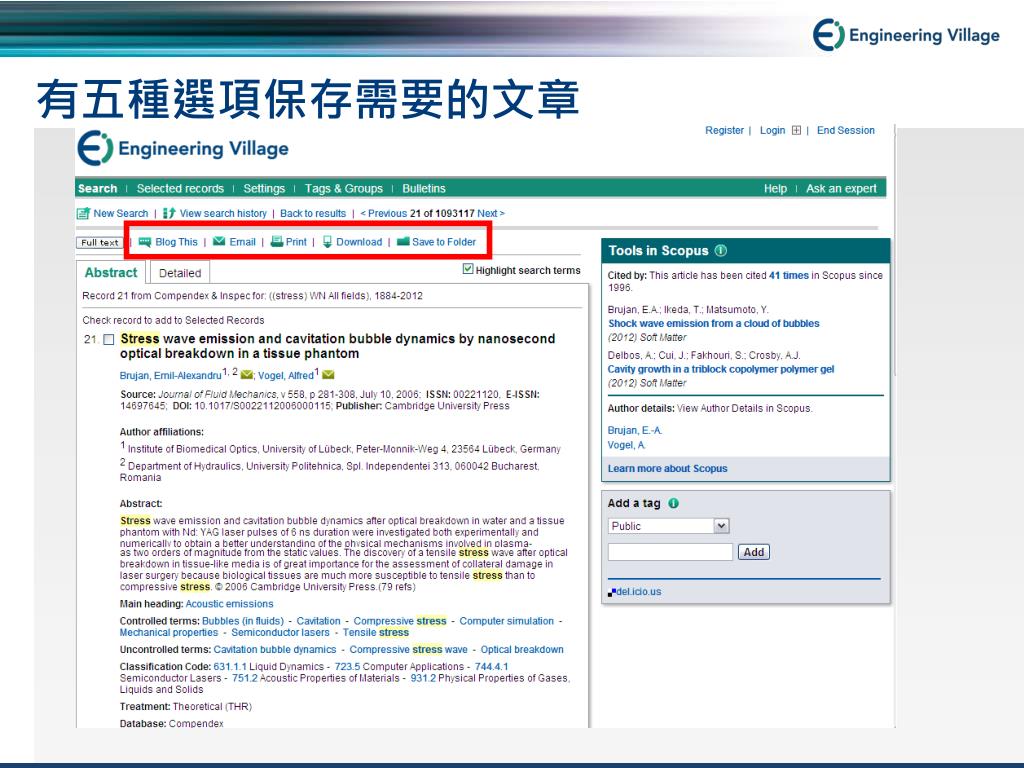Click the Add a tag info icon

pyautogui.click(x=673, y=503)
